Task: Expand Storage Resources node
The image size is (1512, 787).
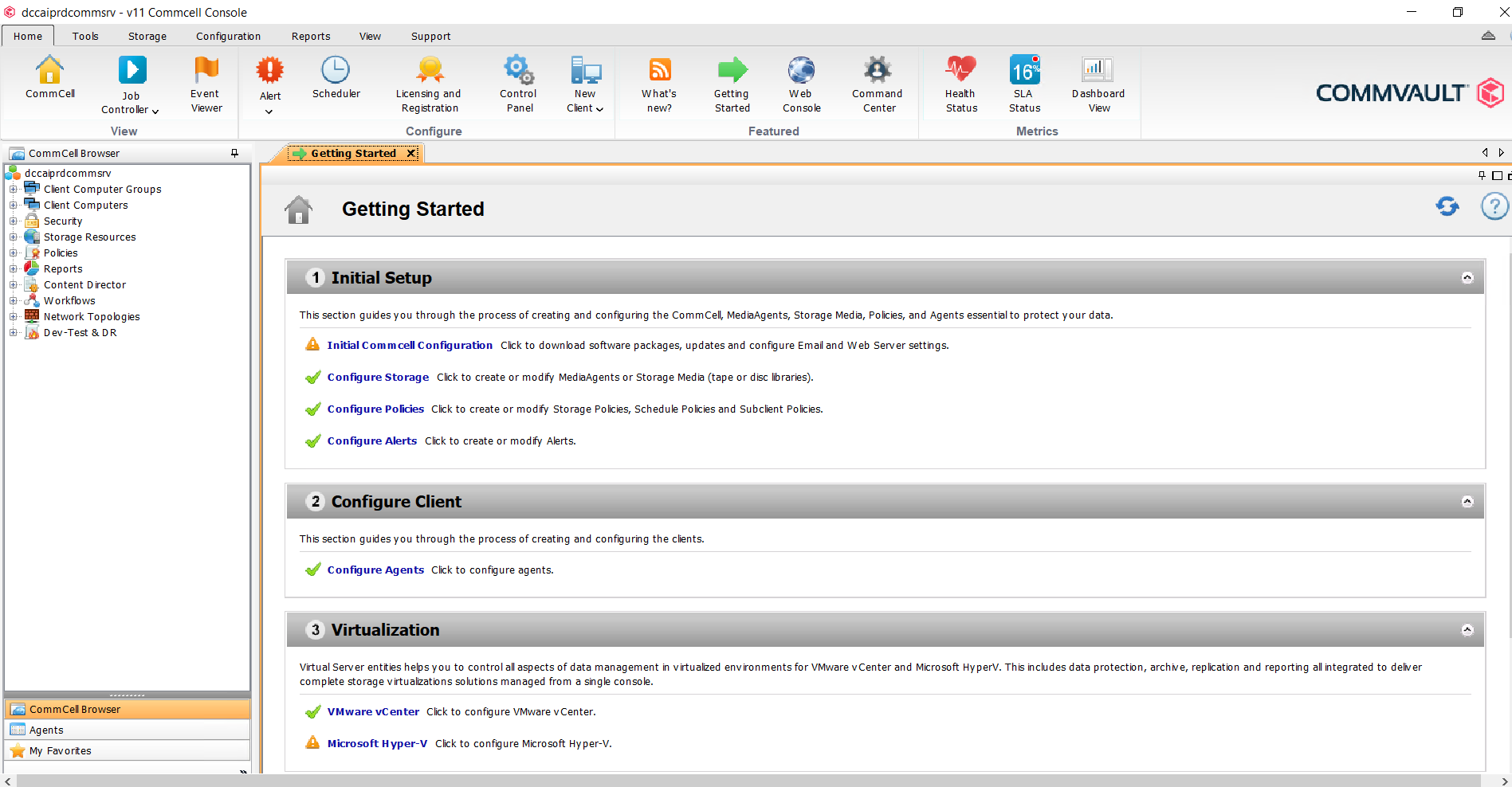Action: (13, 237)
